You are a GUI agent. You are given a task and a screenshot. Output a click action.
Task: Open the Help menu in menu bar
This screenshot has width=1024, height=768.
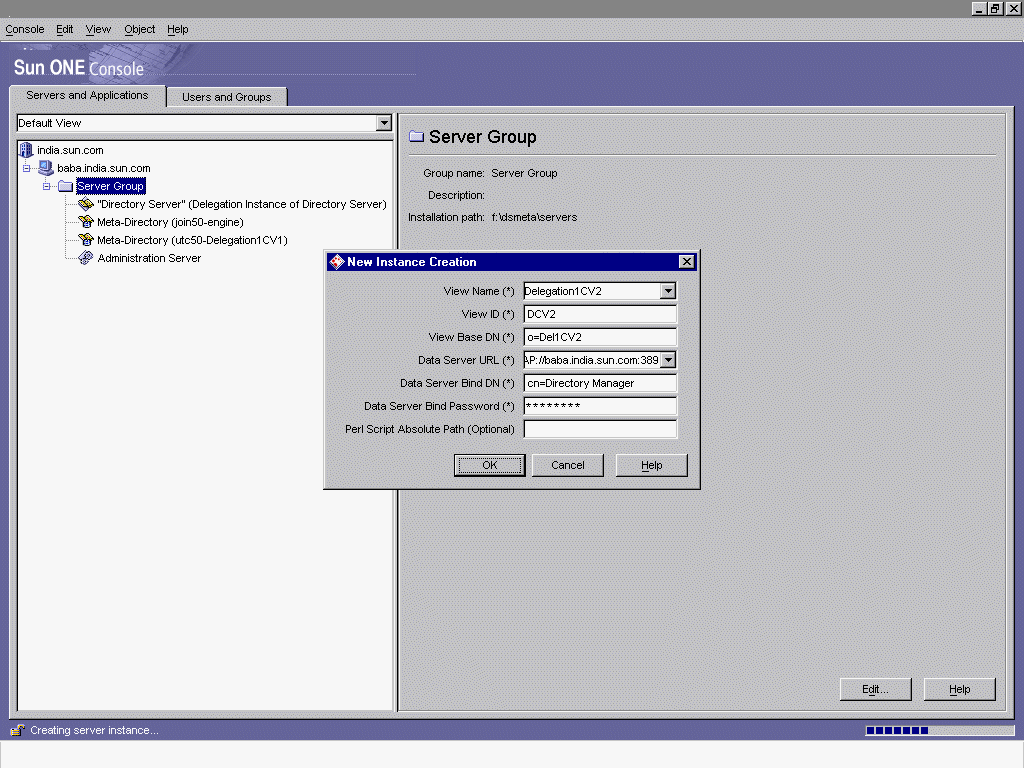(x=178, y=29)
